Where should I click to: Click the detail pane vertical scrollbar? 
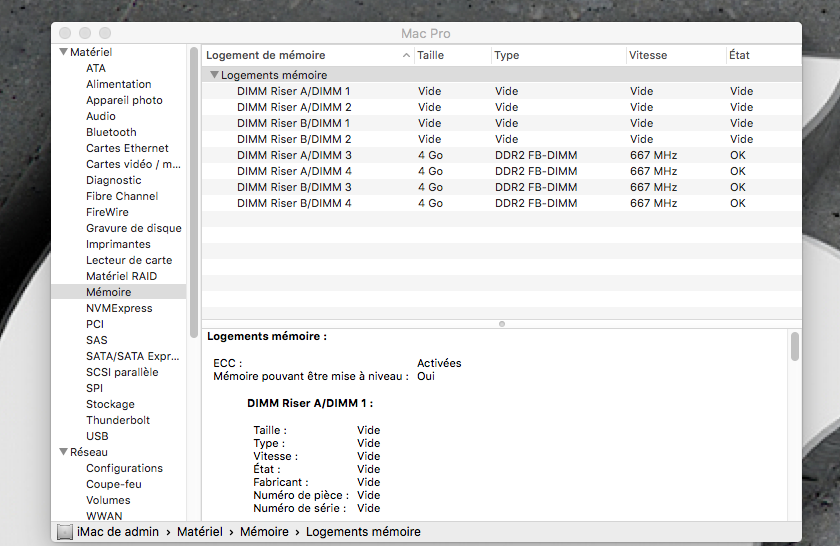tap(795, 346)
